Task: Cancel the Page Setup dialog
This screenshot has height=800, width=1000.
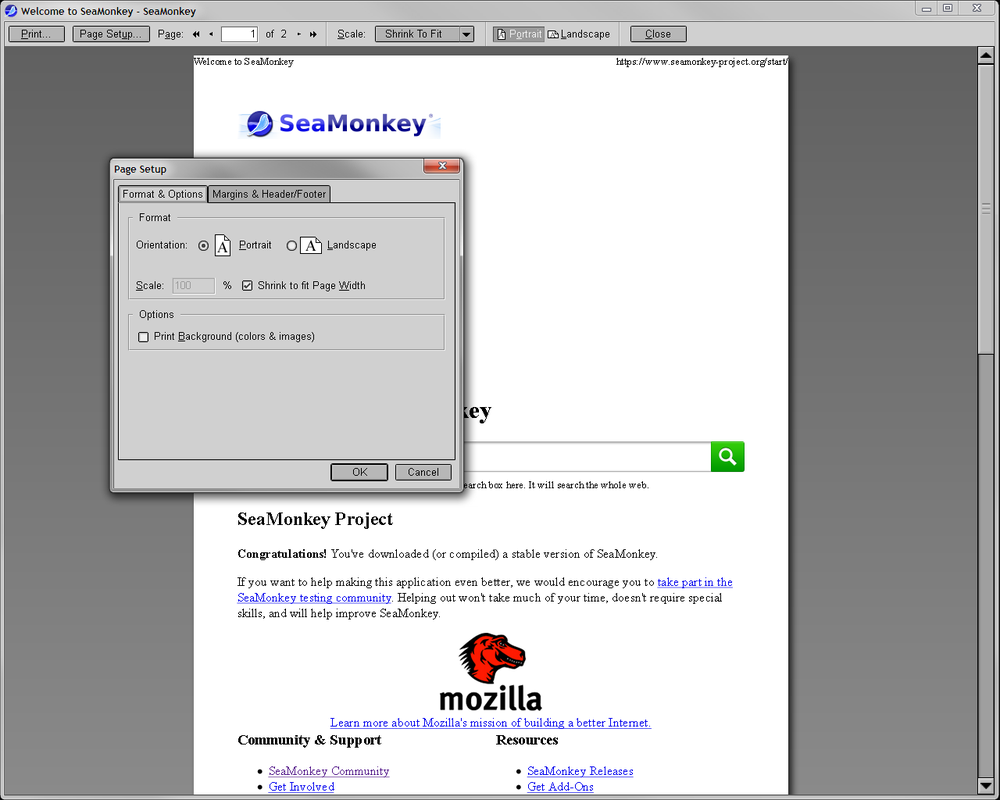Action: 423,472
